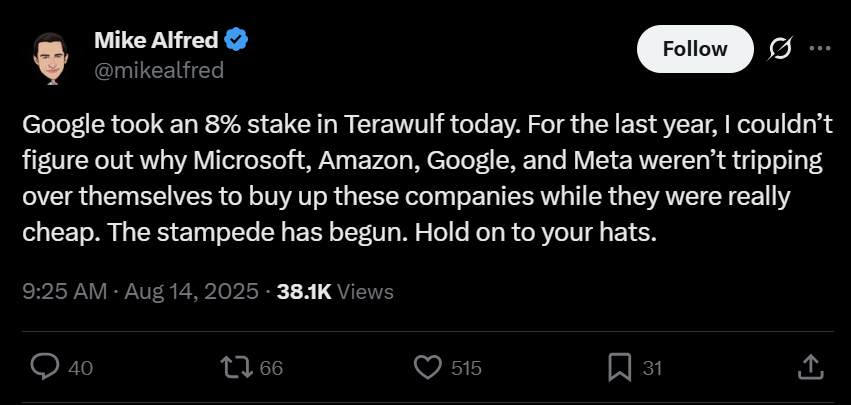
Task: Click the bookmark count 31
Action: (x=652, y=368)
